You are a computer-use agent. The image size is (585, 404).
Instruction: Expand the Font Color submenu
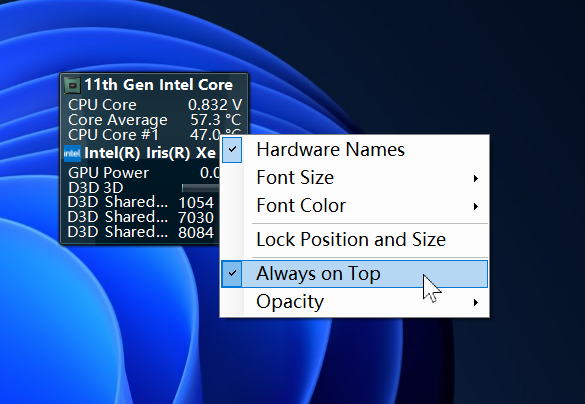pyautogui.click(x=354, y=206)
